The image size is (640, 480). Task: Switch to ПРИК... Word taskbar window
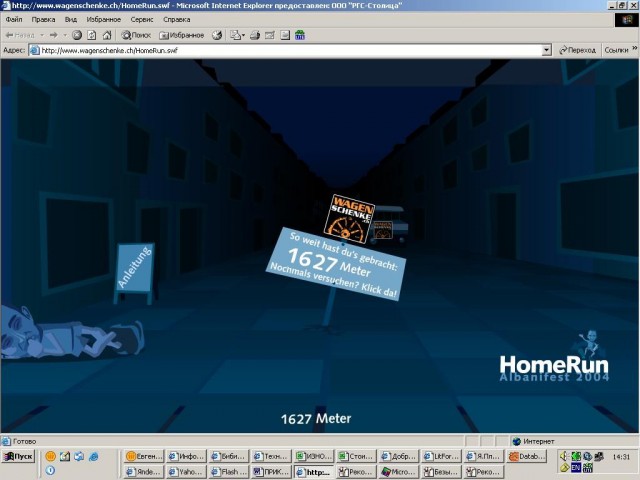tap(271, 471)
